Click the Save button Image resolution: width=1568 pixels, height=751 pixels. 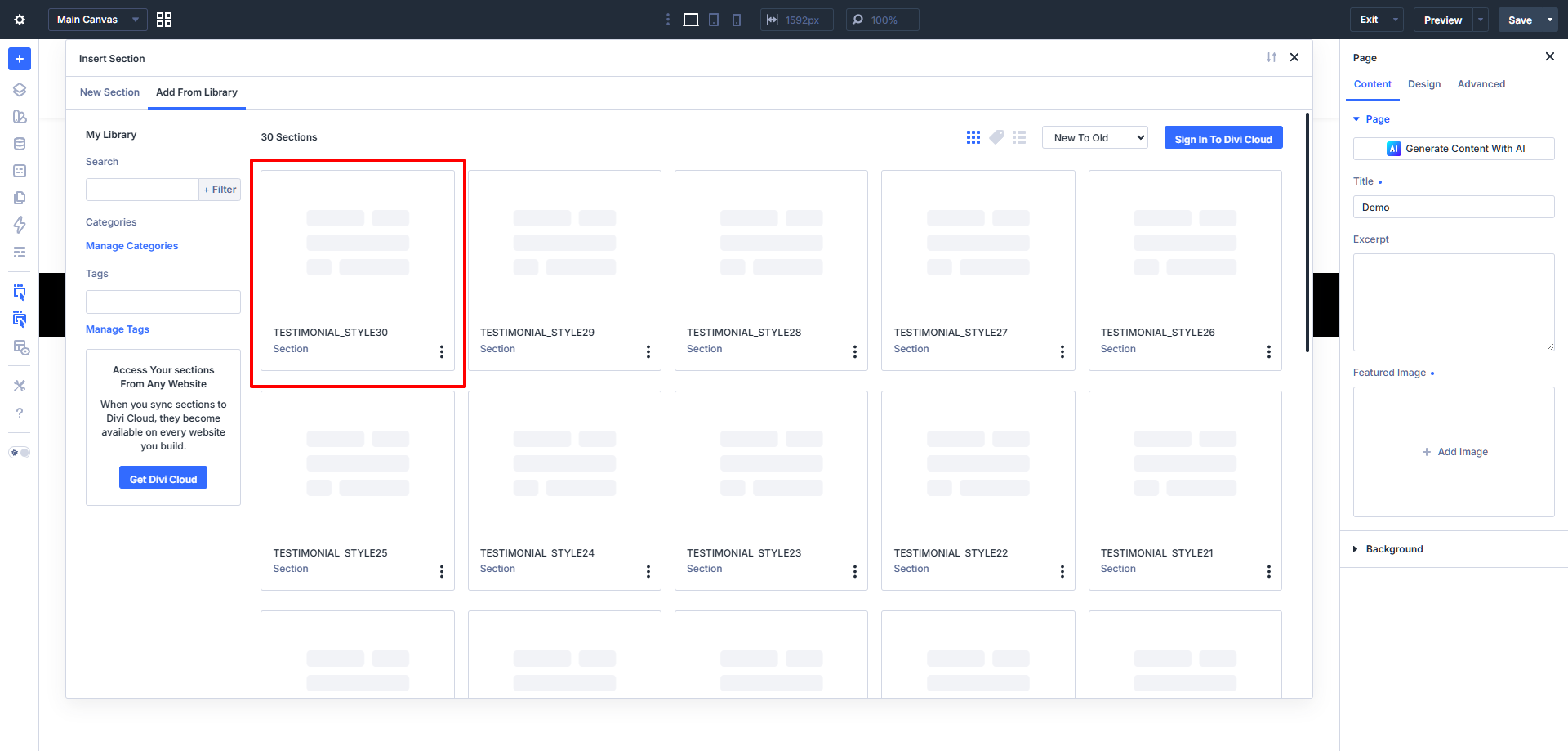click(1520, 20)
